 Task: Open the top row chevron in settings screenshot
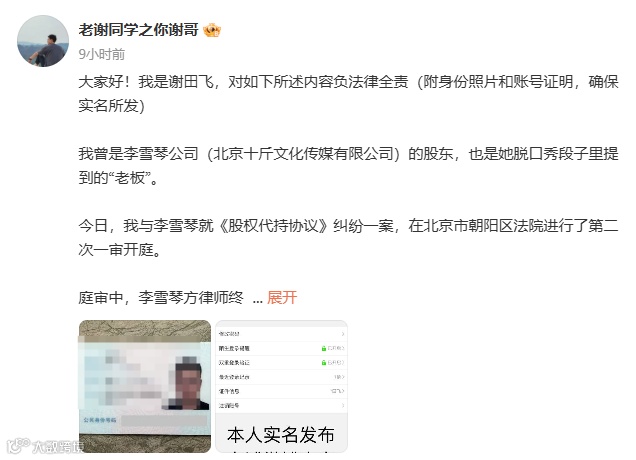click(343, 334)
